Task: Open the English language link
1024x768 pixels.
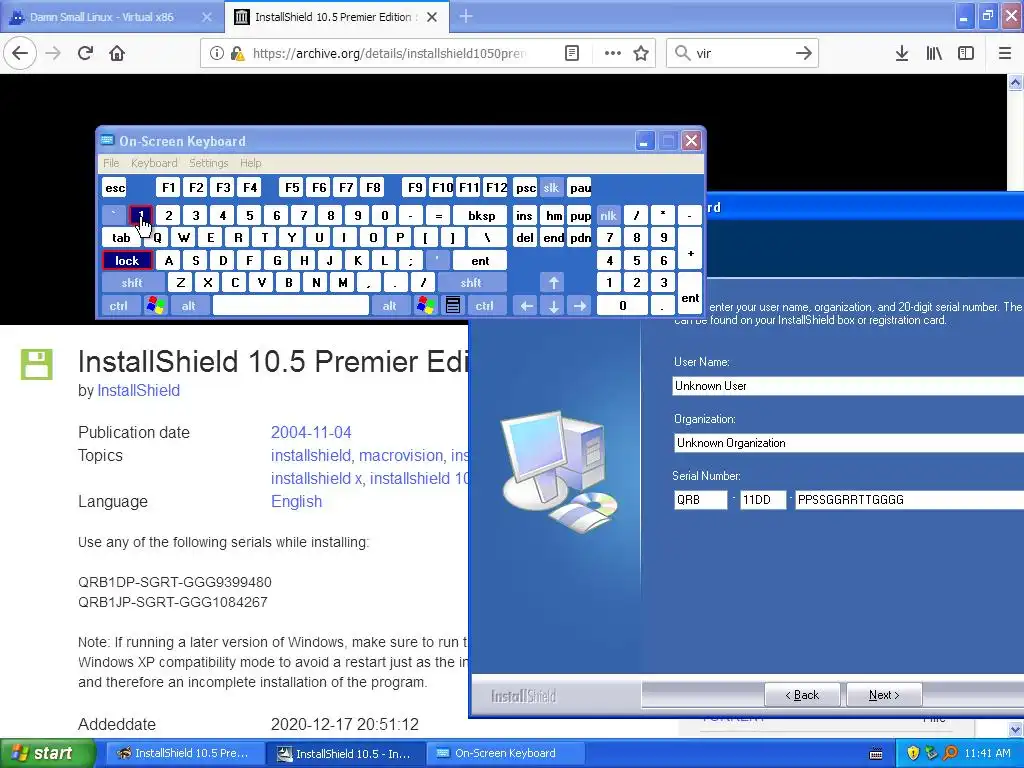Action: click(x=296, y=502)
